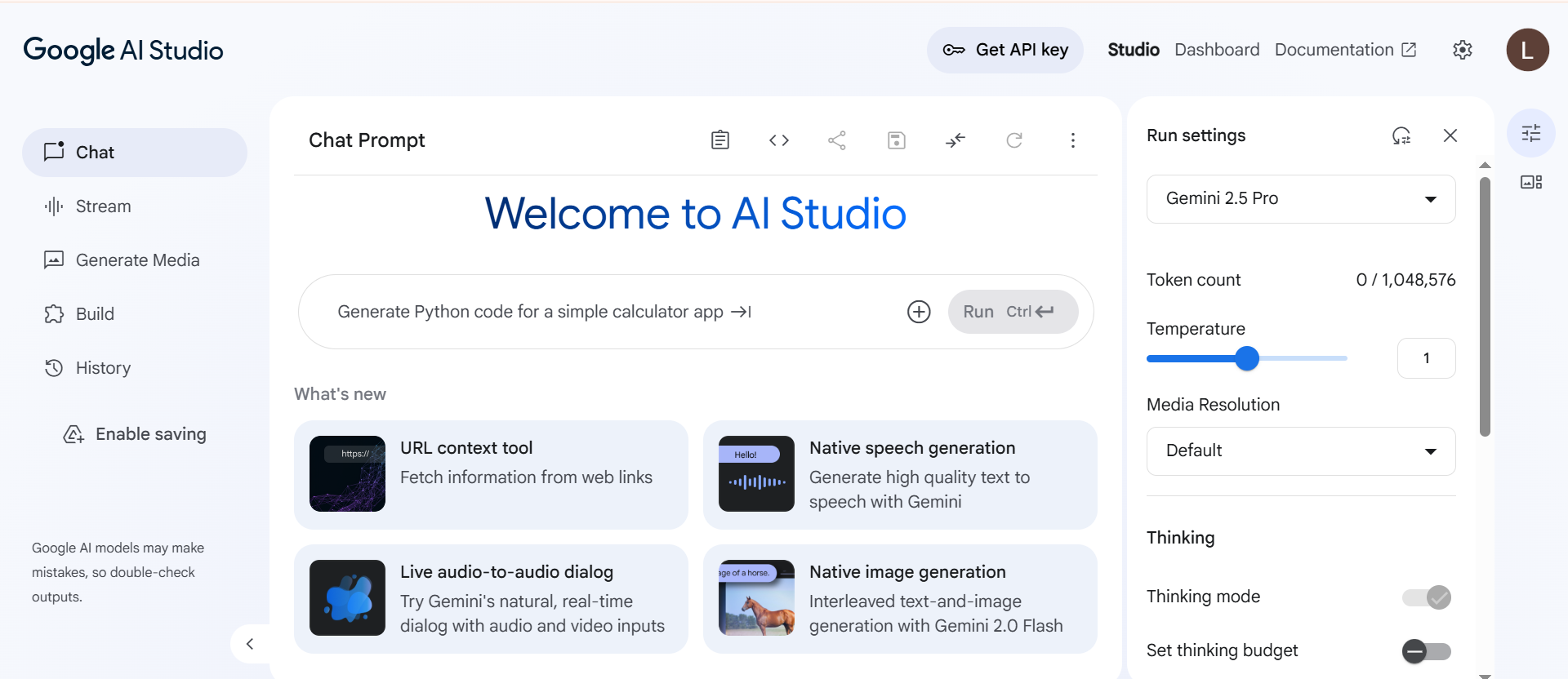Open the account avatar L
Screen dimensions: 1568x679
click(x=1528, y=50)
